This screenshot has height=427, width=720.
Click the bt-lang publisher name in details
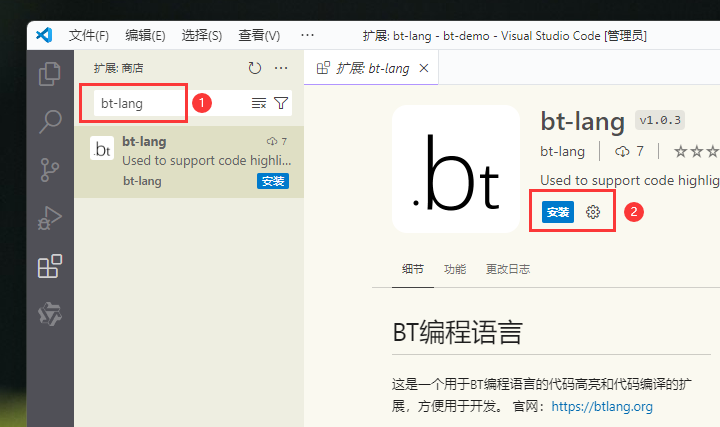(x=562, y=151)
